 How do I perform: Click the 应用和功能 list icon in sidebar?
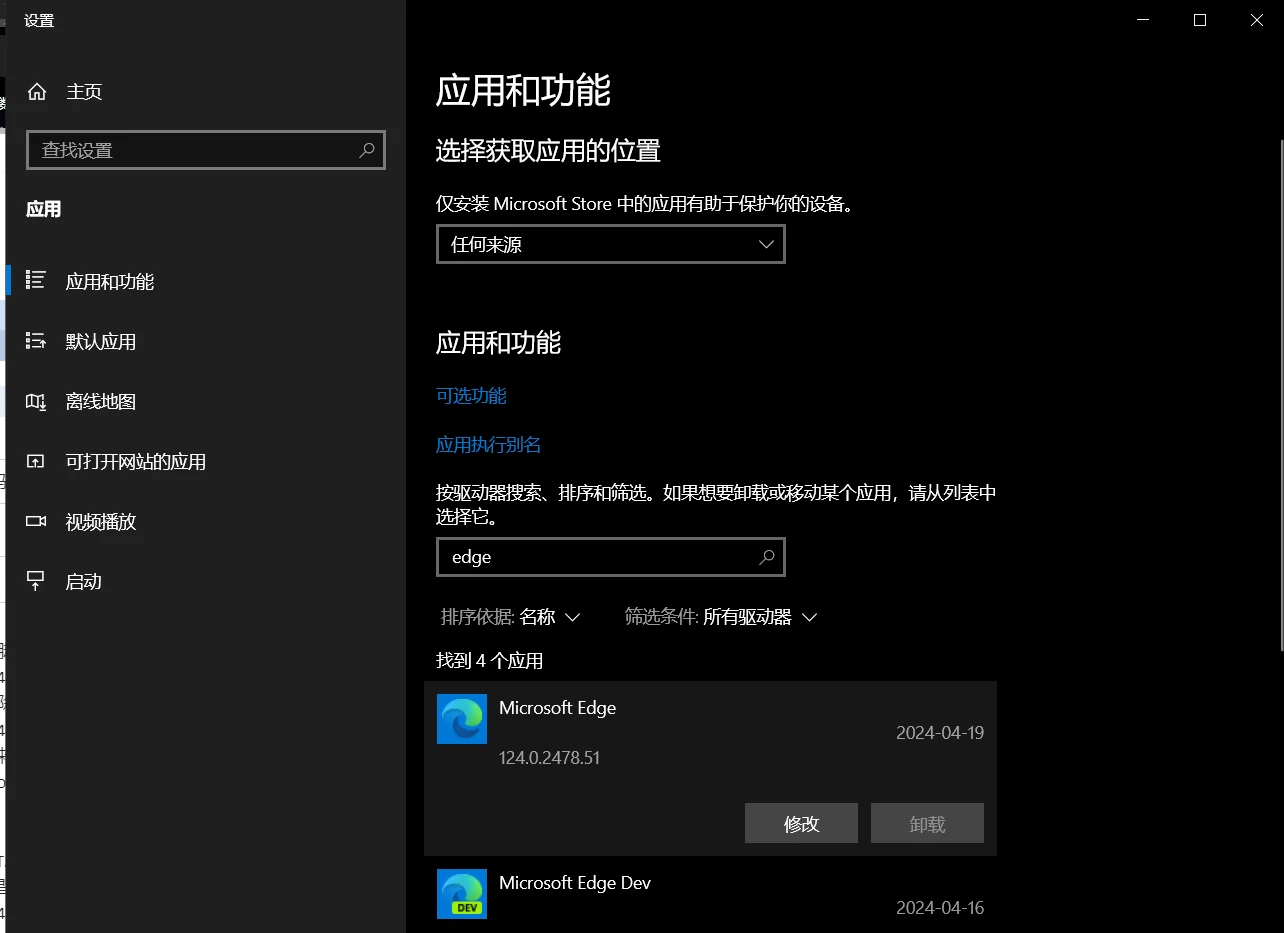(36, 281)
